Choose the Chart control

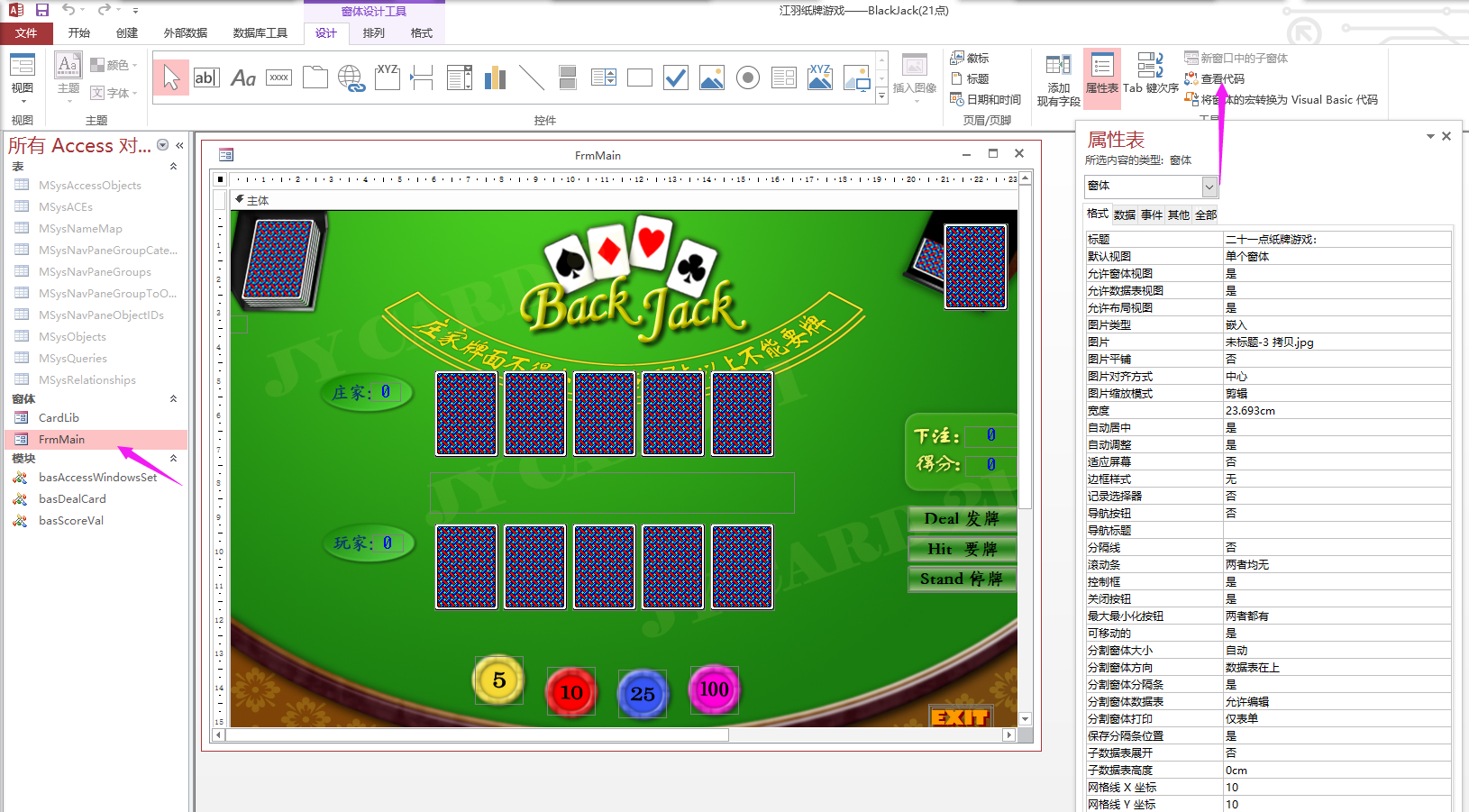[495, 78]
